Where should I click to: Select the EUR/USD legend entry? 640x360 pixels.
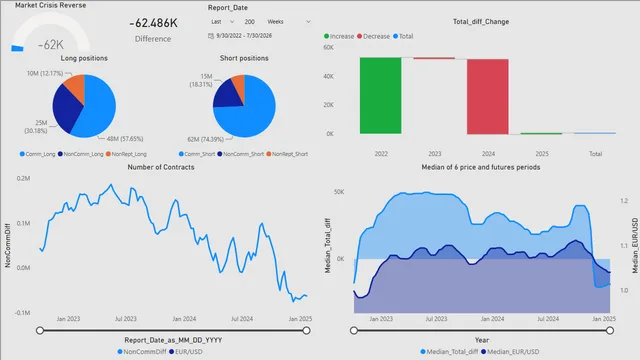click(186, 351)
